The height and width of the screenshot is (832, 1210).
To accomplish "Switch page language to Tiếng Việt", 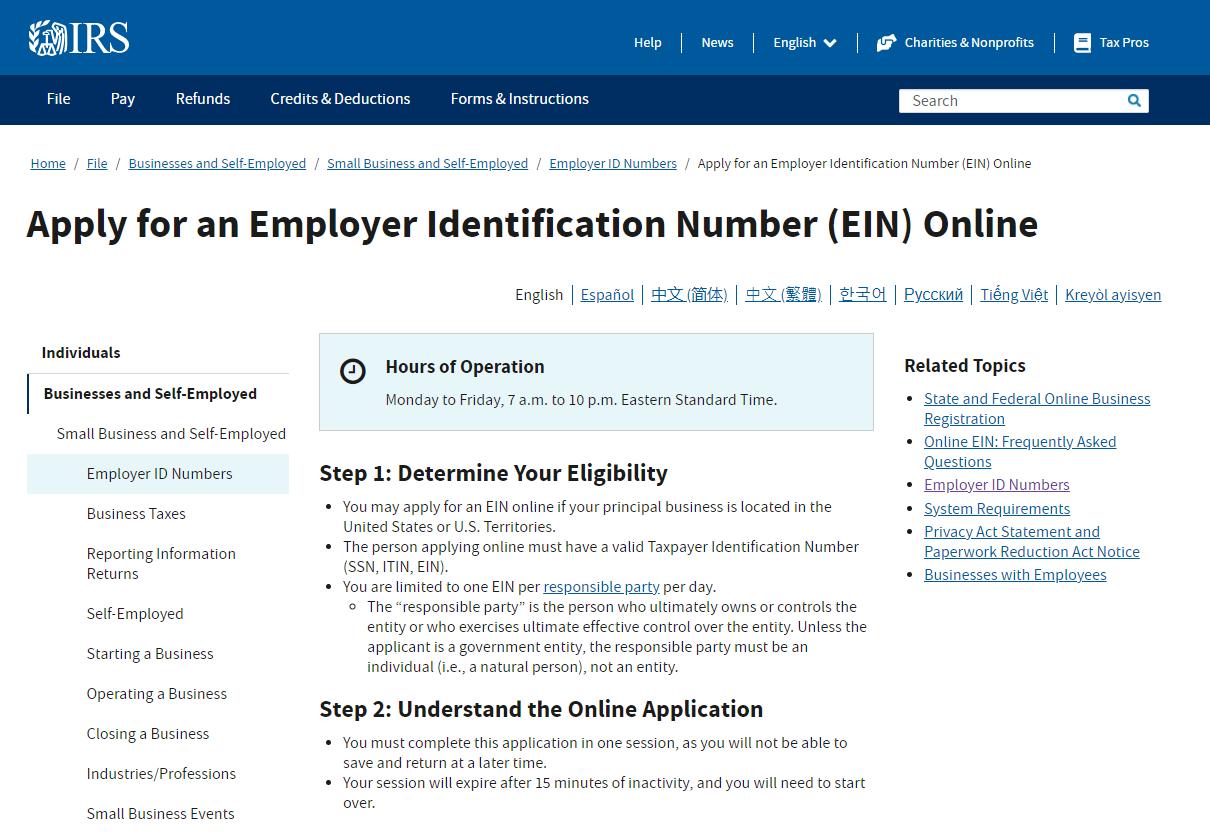I will pos(1014,295).
